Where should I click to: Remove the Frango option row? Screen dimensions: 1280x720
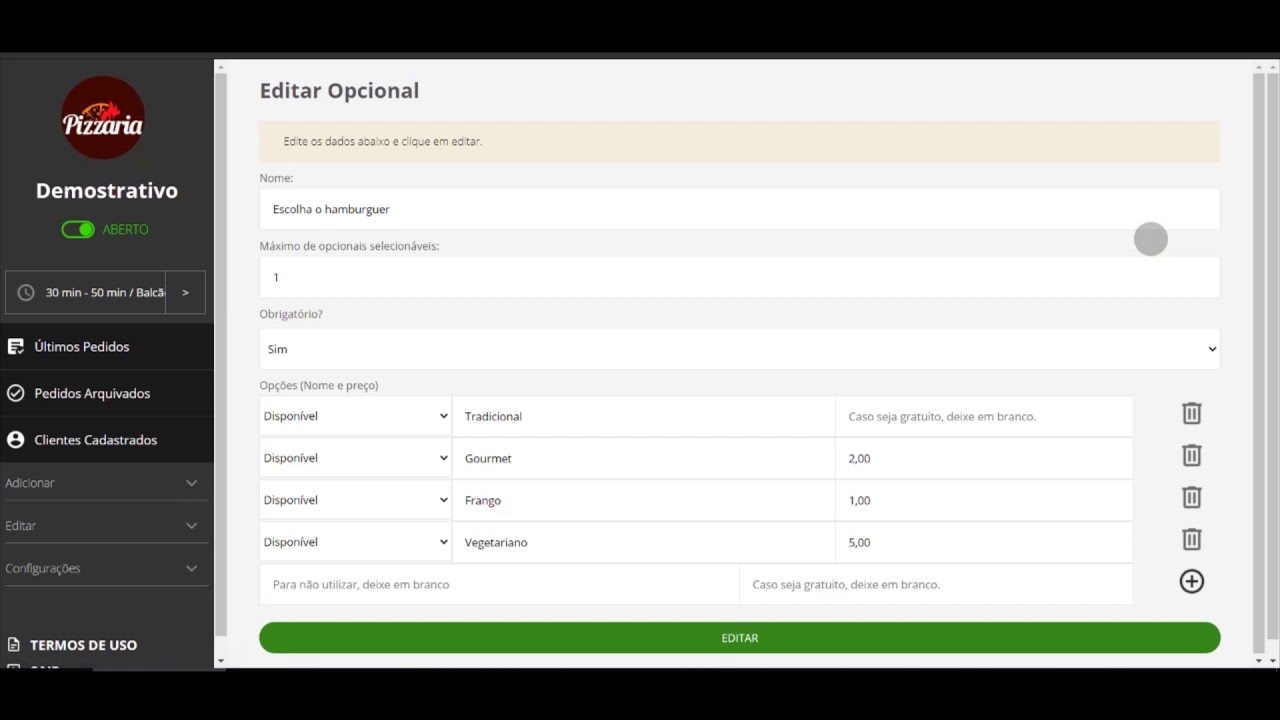(x=1191, y=498)
